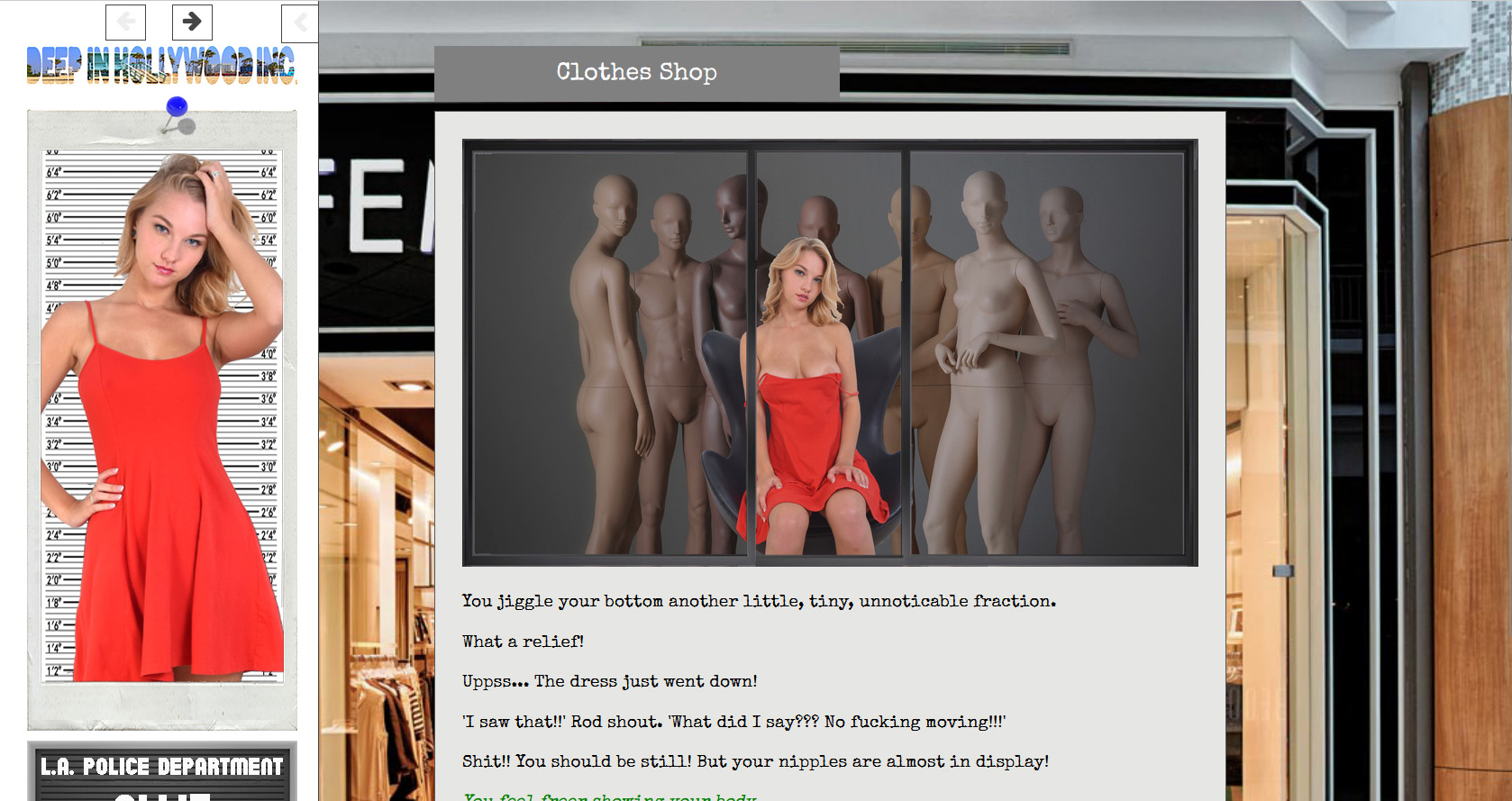Select the line starting "'I saw that!!' Rod shout."
The height and width of the screenshot is (801, 1512).
pyautogui.click(x=733, y=722)
